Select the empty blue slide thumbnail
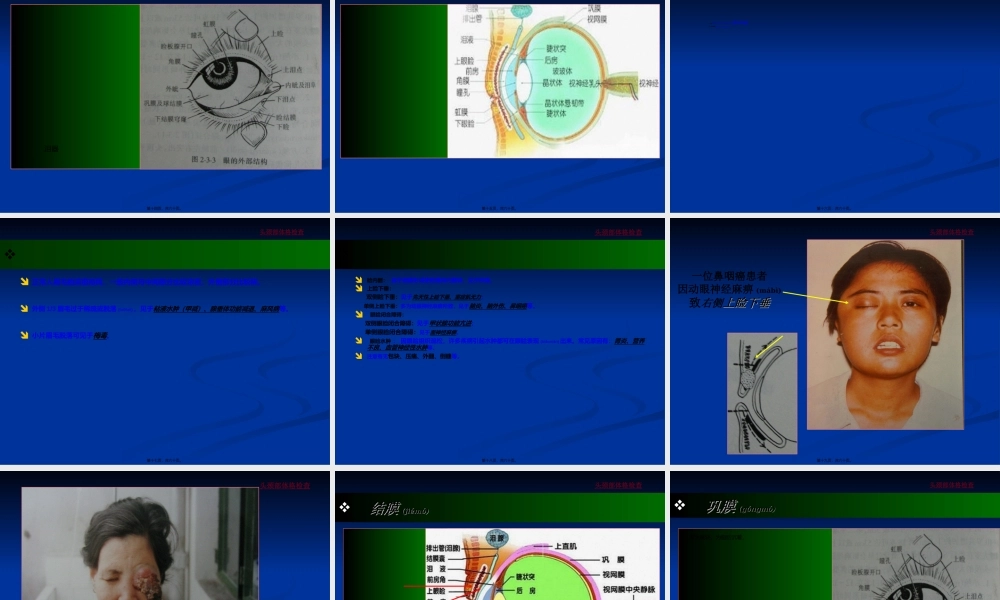This screenshot has width=1000, height=600. tap(834, 105)
